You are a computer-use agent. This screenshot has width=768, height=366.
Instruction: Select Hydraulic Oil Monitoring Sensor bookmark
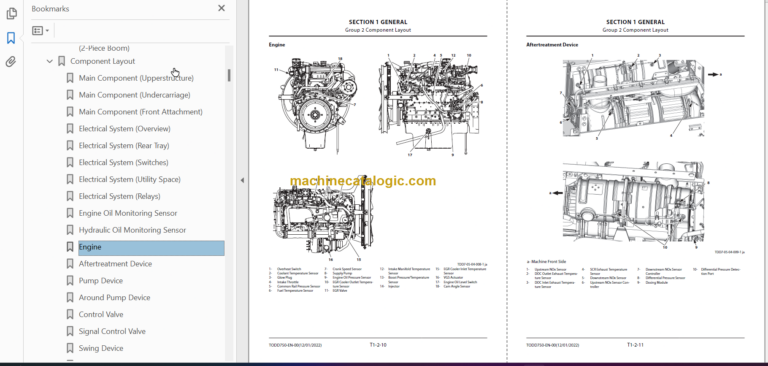point(132,230)
